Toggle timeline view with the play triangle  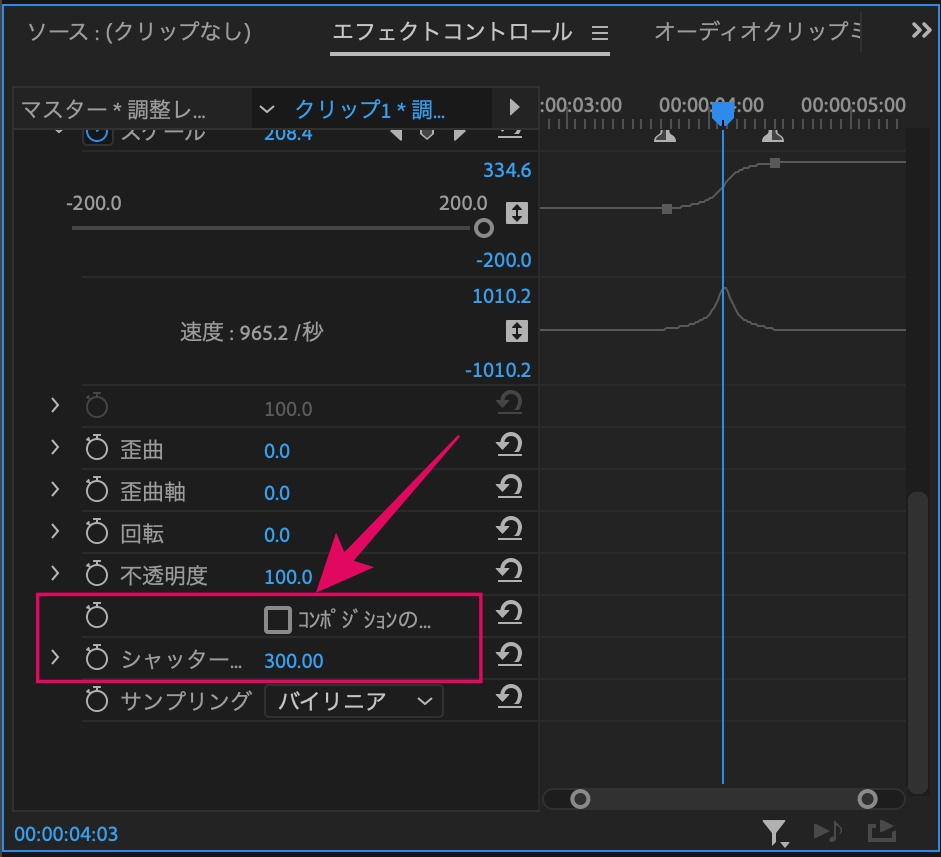tap(514, 107)
